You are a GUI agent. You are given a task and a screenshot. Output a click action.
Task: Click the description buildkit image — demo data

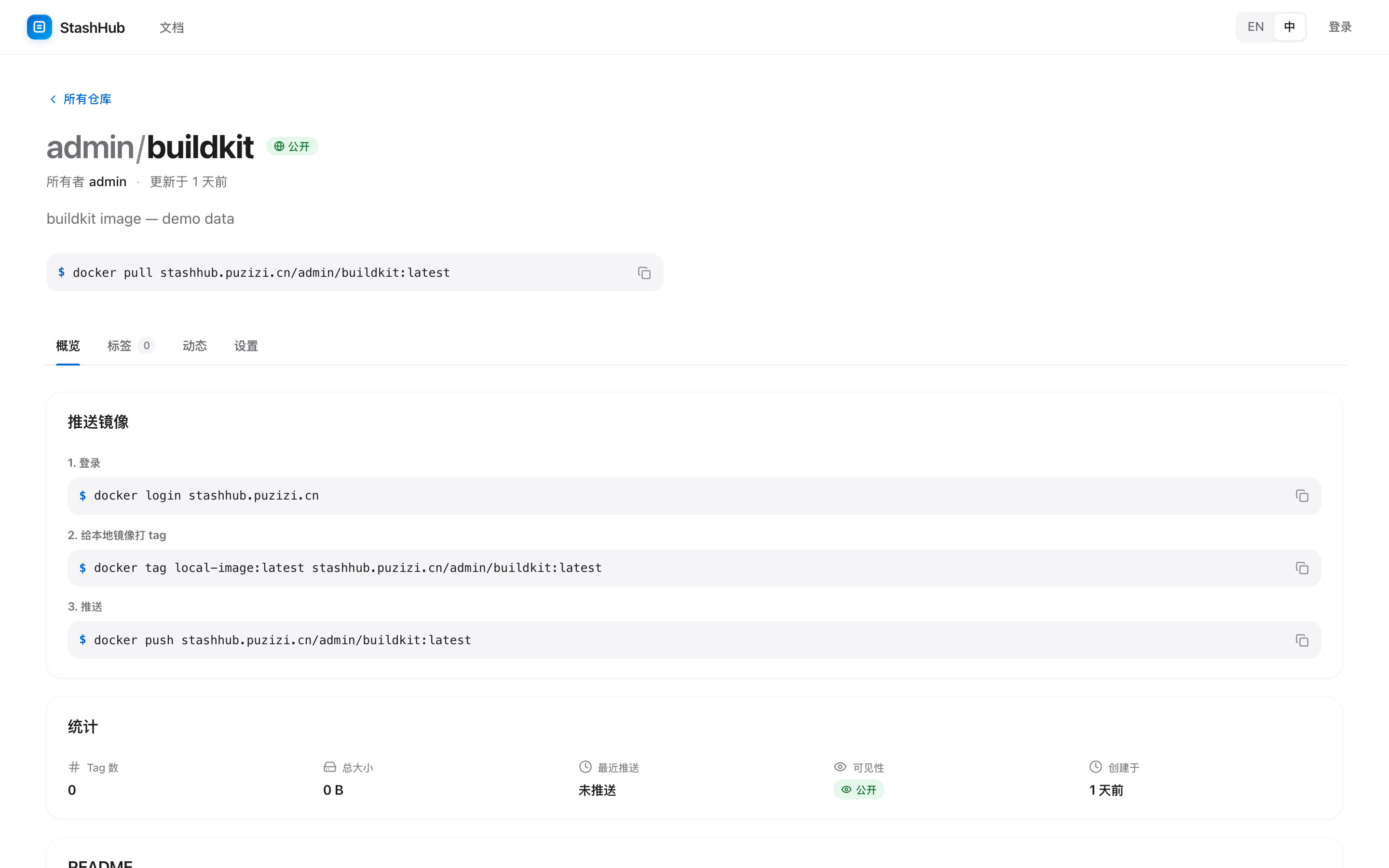click(140, 219)
